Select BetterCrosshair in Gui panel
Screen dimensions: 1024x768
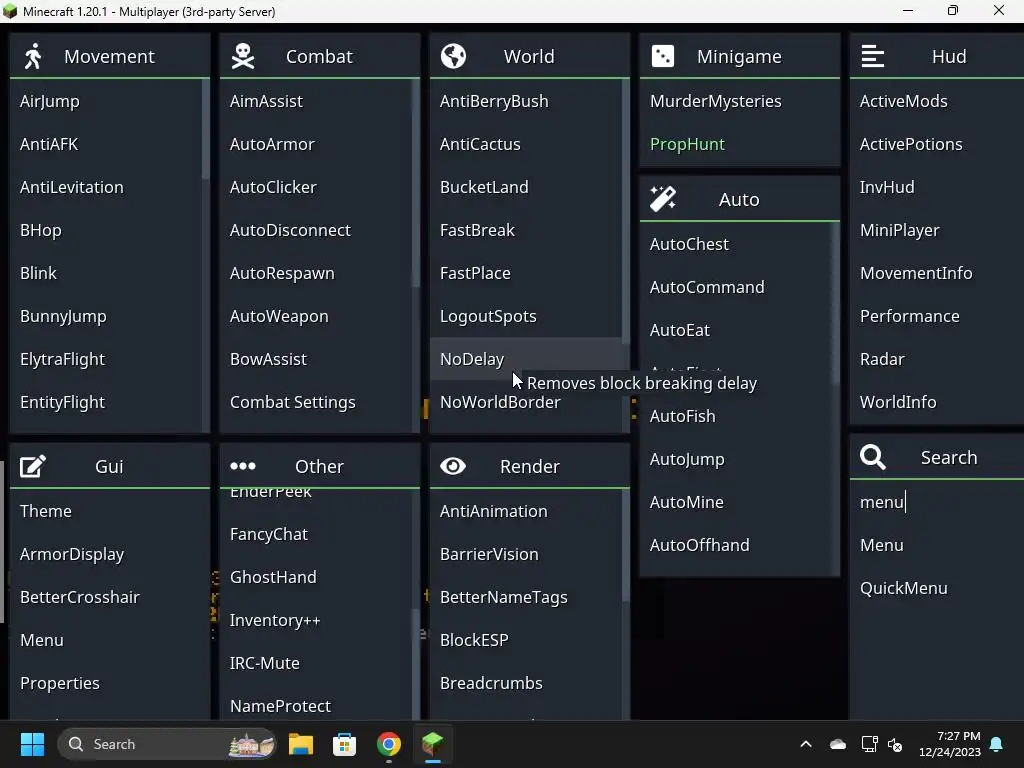[110, 597]
